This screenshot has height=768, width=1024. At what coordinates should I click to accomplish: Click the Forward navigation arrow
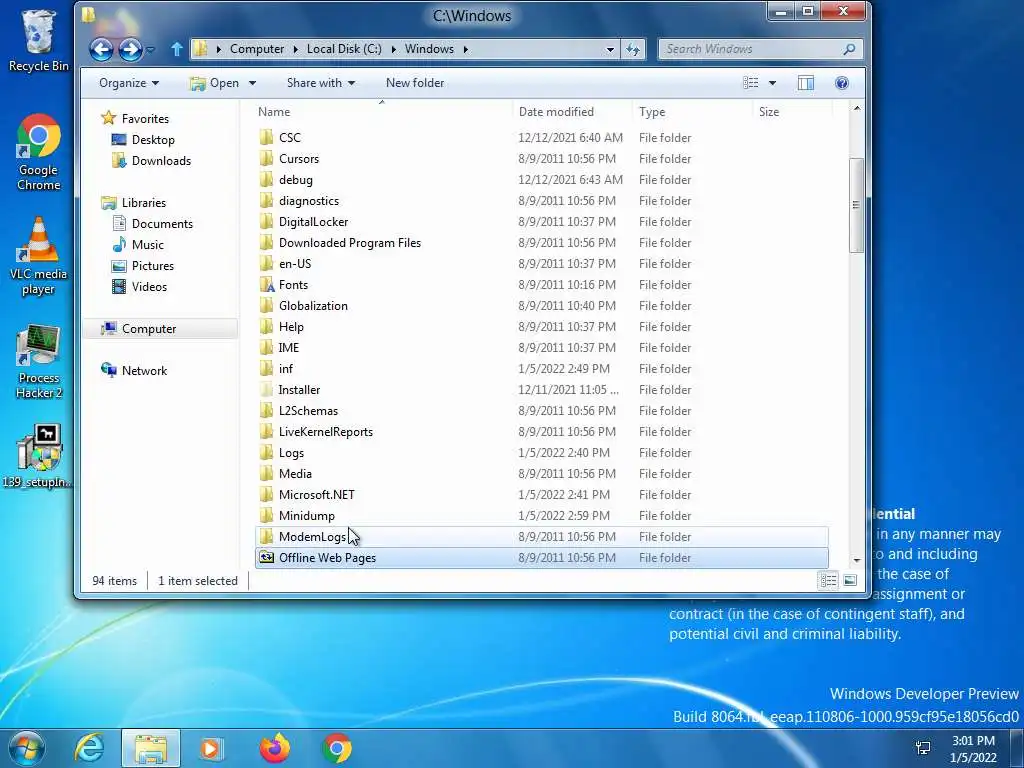(x=131, y=50)
